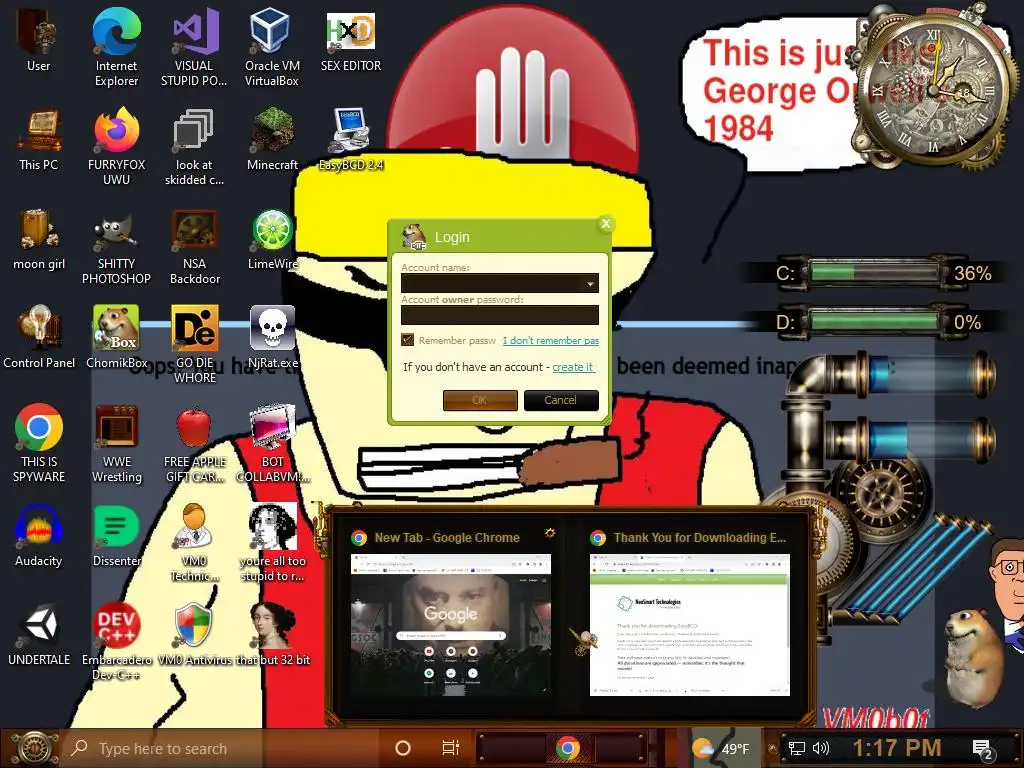Open the VM0 Technic... desktop icon

(194, 543)
